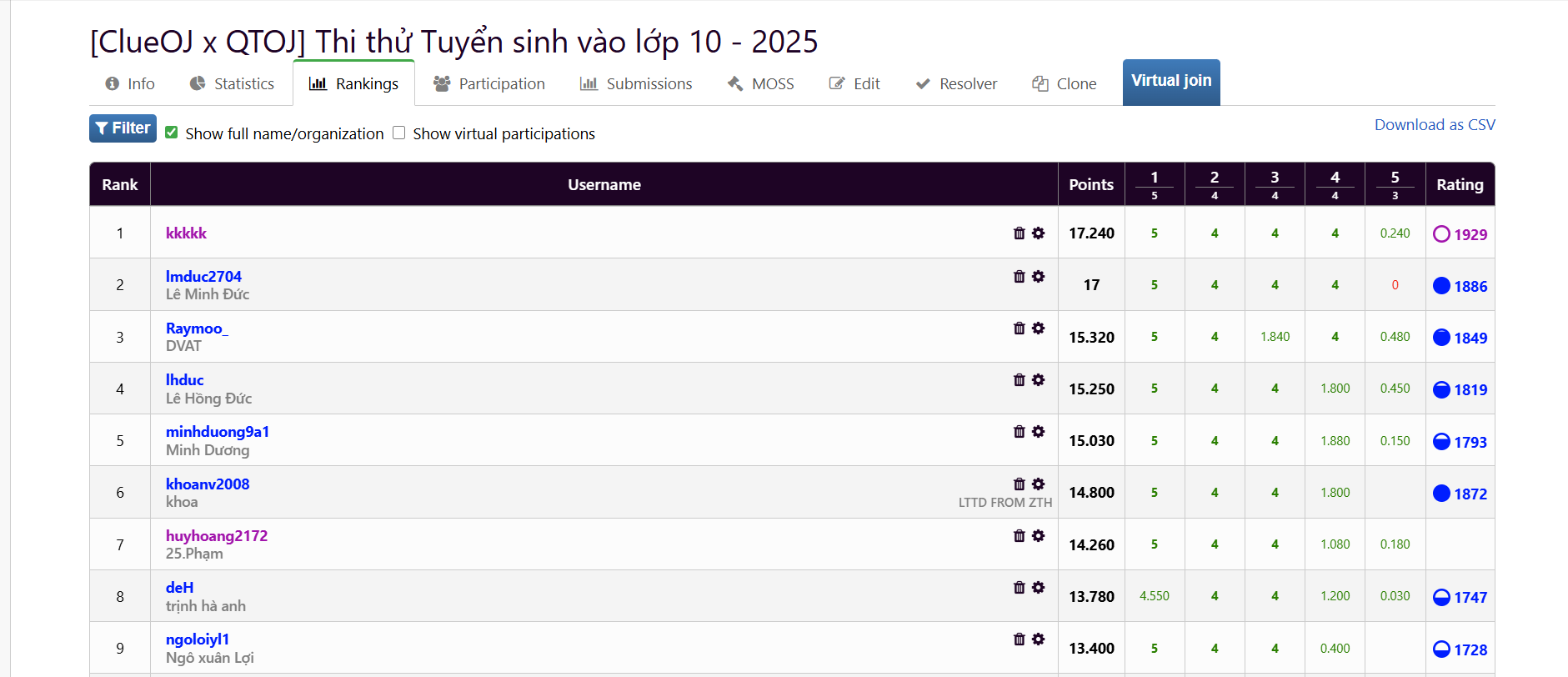Viewport: 1568px width, 677px height.
Task: Click rating circle icon next to 1929
Action: coord(1441,234)
